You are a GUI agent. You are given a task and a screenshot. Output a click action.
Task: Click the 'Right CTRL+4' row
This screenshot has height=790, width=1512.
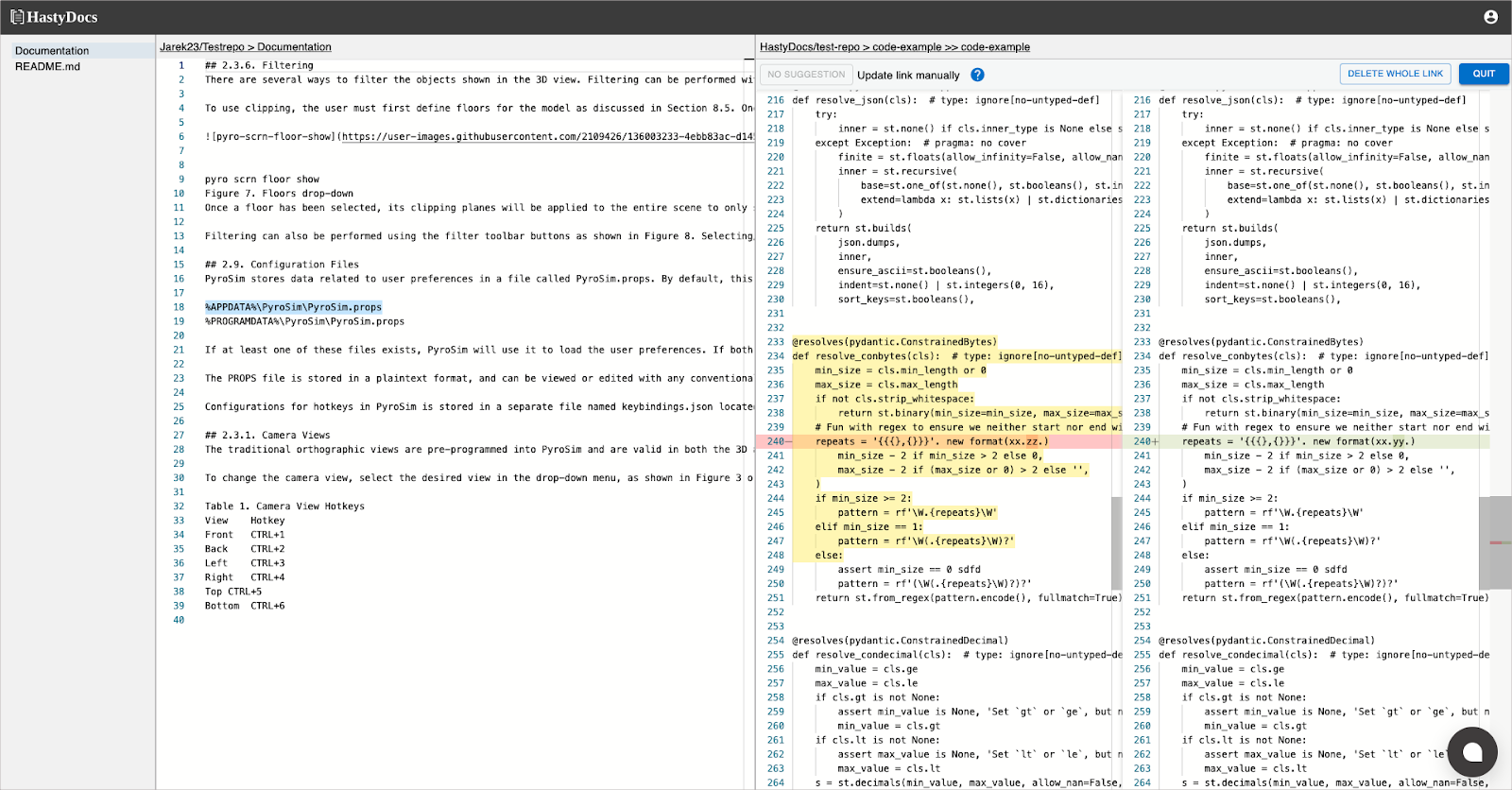click(245, 577)
